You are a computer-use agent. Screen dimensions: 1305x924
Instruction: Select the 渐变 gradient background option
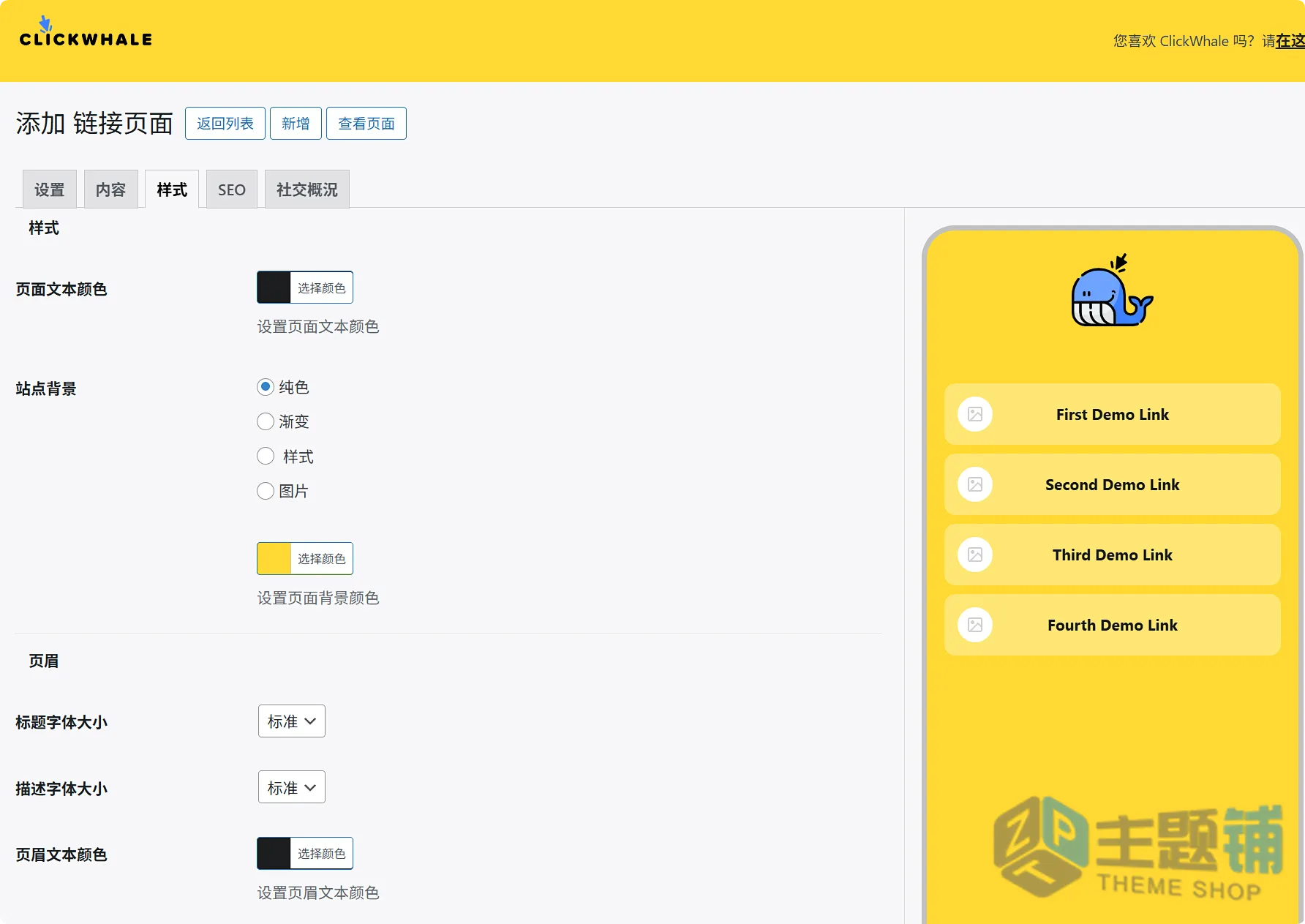266,421
